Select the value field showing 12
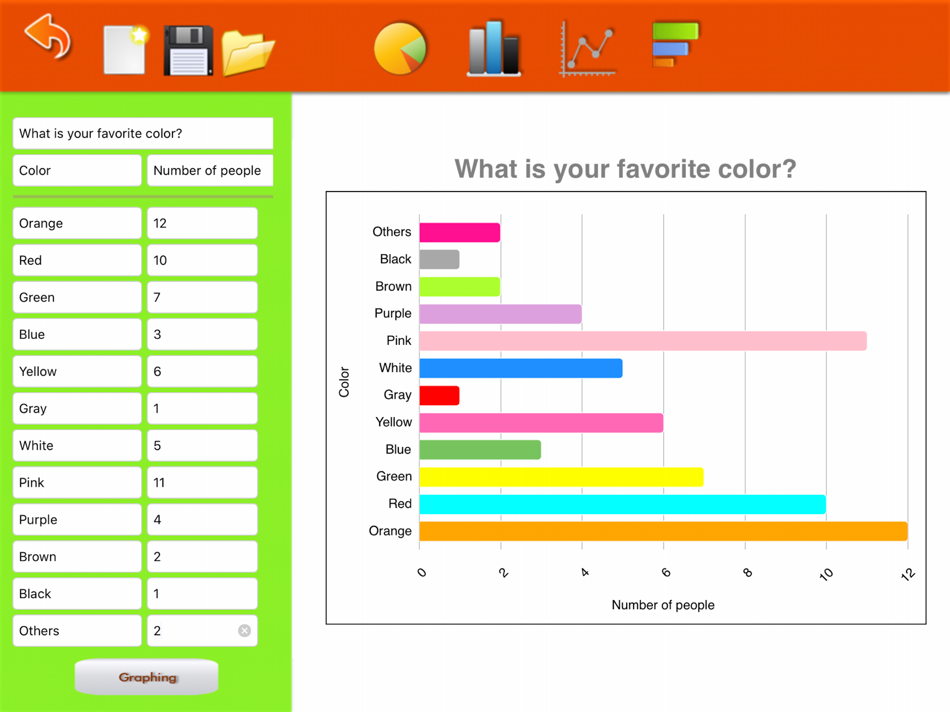 [x=202, y=223]
